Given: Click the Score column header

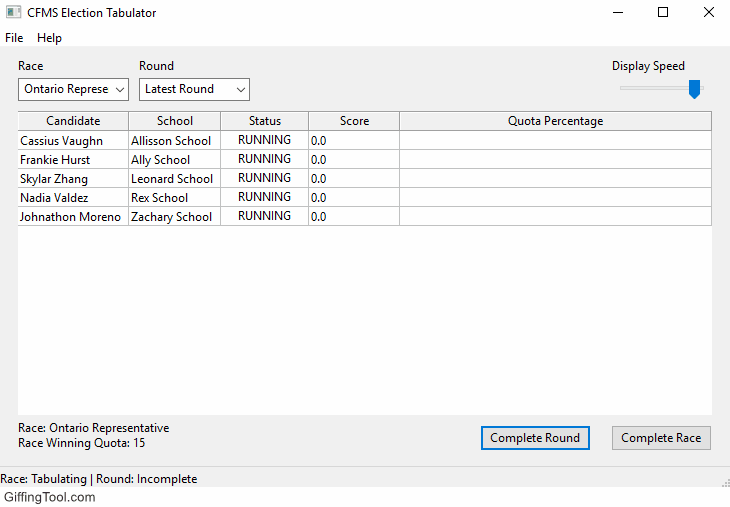Looking at the screenshot, I should click(x=354, y=121).
